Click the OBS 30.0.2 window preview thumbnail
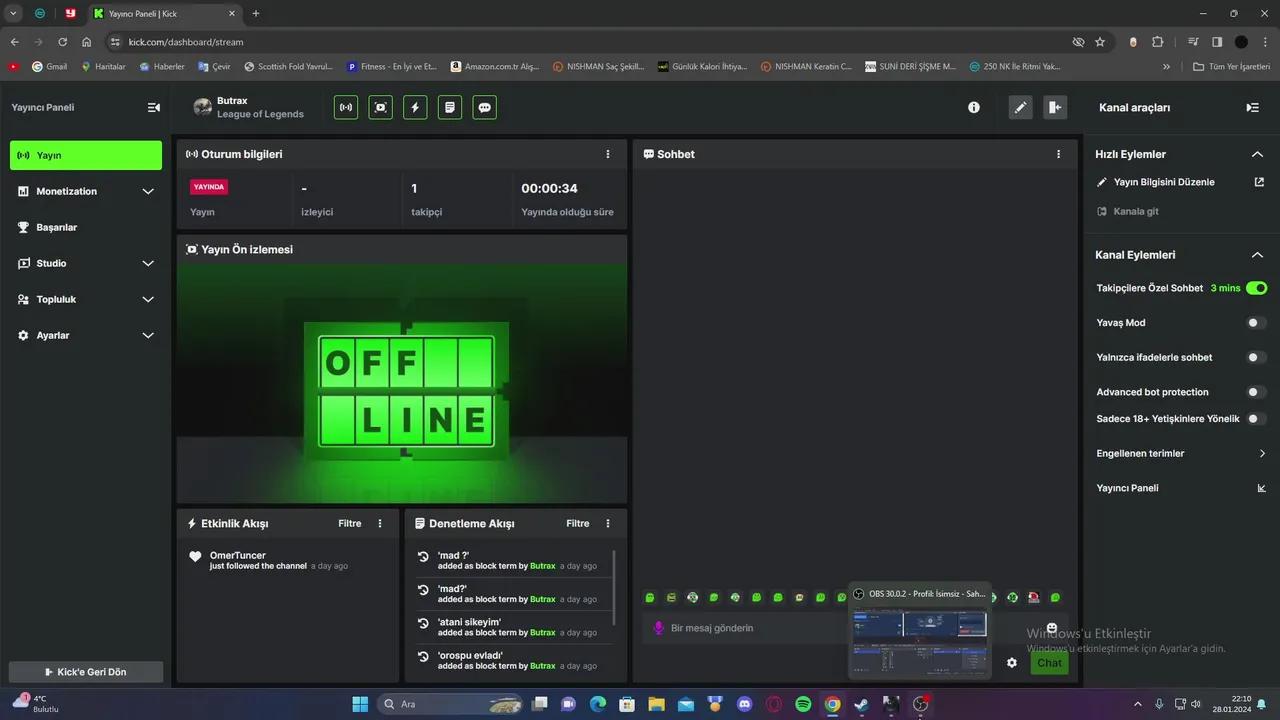 click(919, 636)
